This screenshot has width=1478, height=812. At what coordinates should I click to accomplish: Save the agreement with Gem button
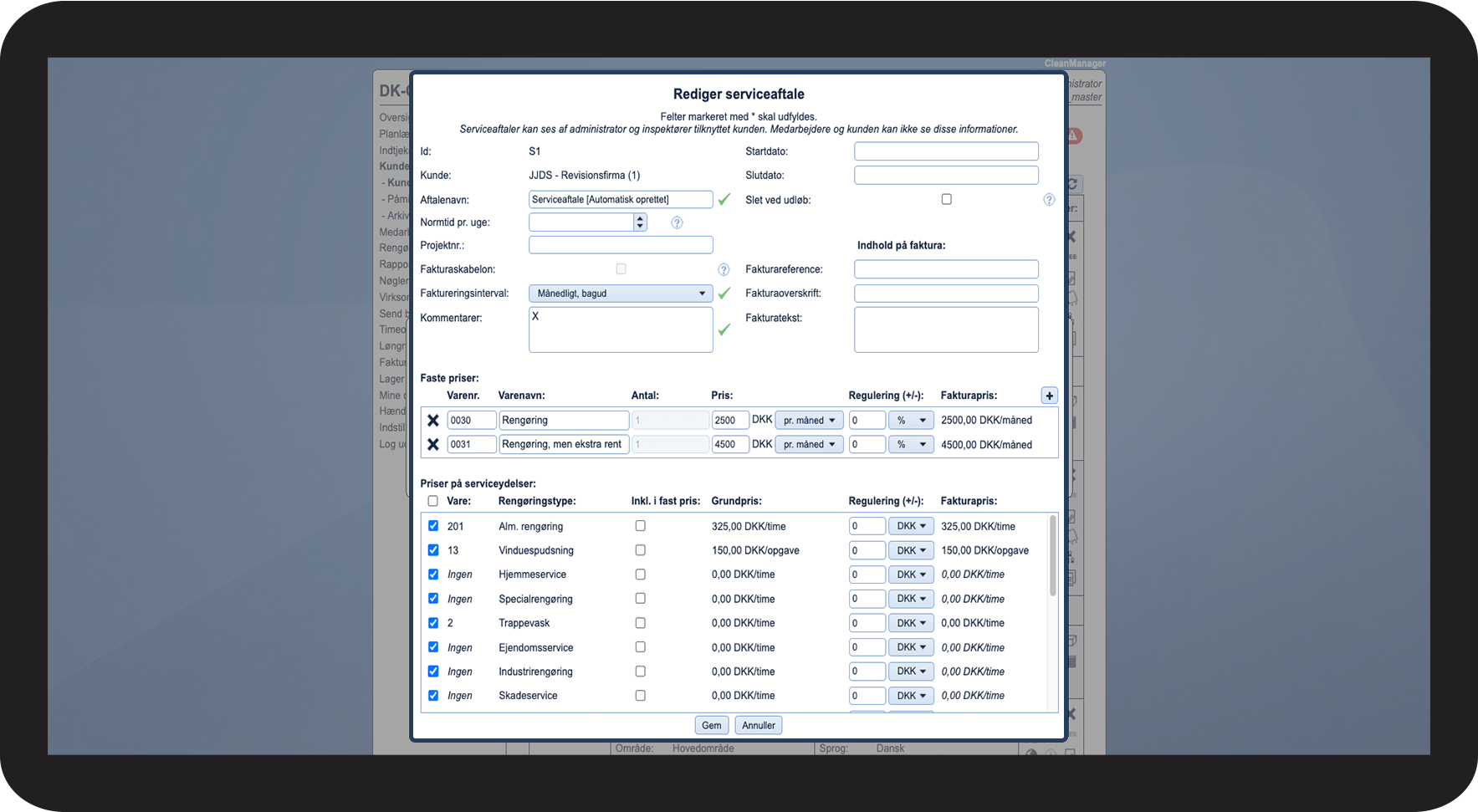[711, 725]
